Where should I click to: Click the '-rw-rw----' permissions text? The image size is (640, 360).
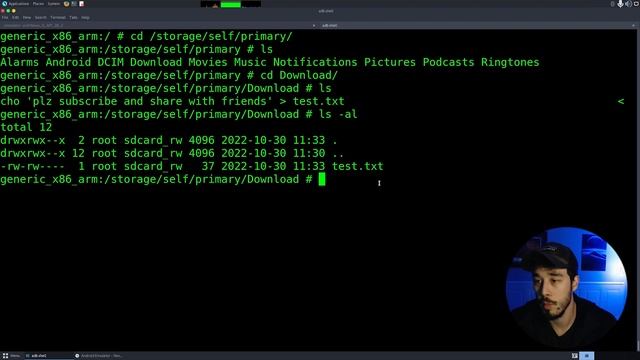(33, 166)
